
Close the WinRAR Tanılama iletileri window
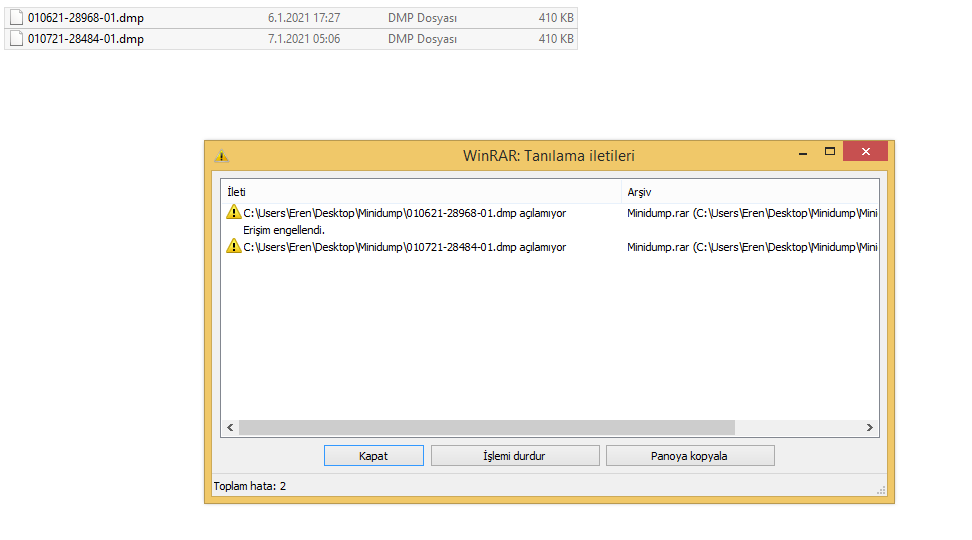865,151
